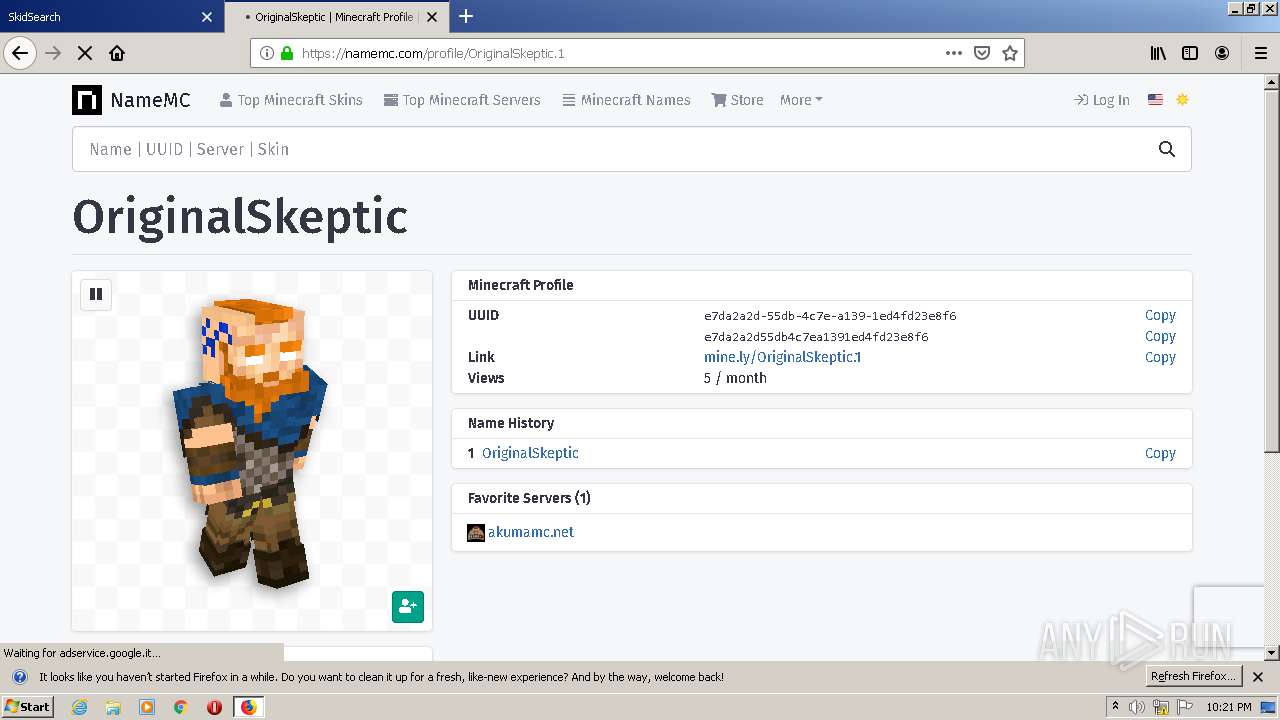This screenshot has width=1280, height=720.
Task: Copy the dashed UUID
Action: 1160,315
